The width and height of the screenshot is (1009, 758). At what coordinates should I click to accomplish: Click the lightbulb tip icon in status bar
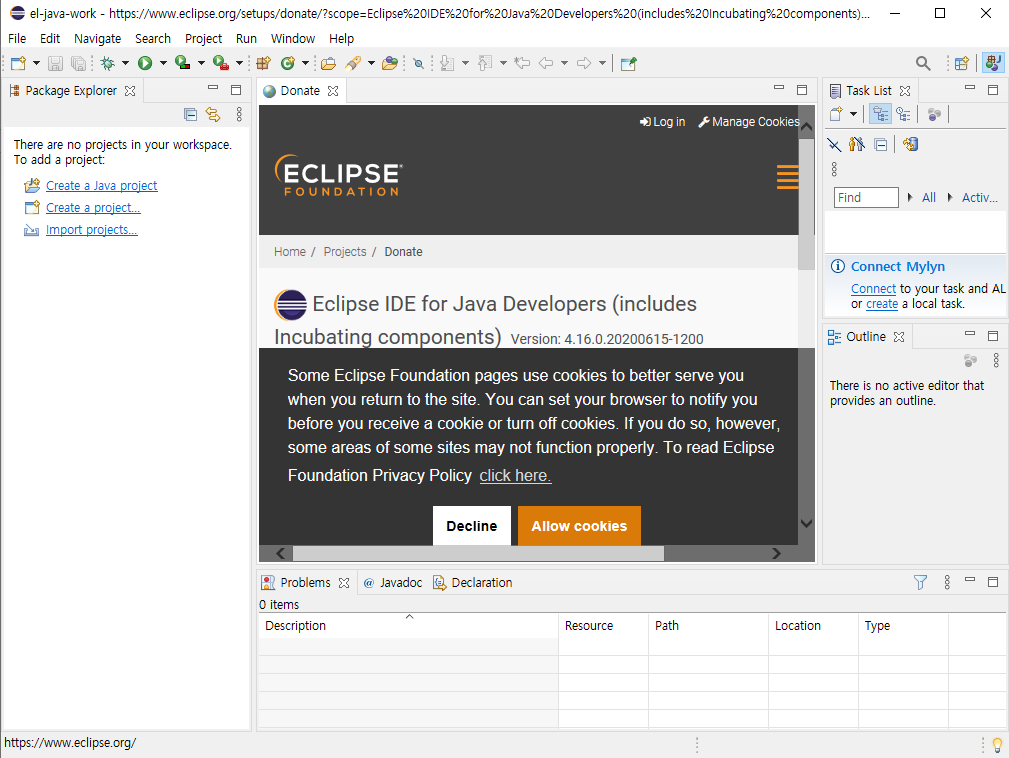pyautogui.click(x=997, y=744)
